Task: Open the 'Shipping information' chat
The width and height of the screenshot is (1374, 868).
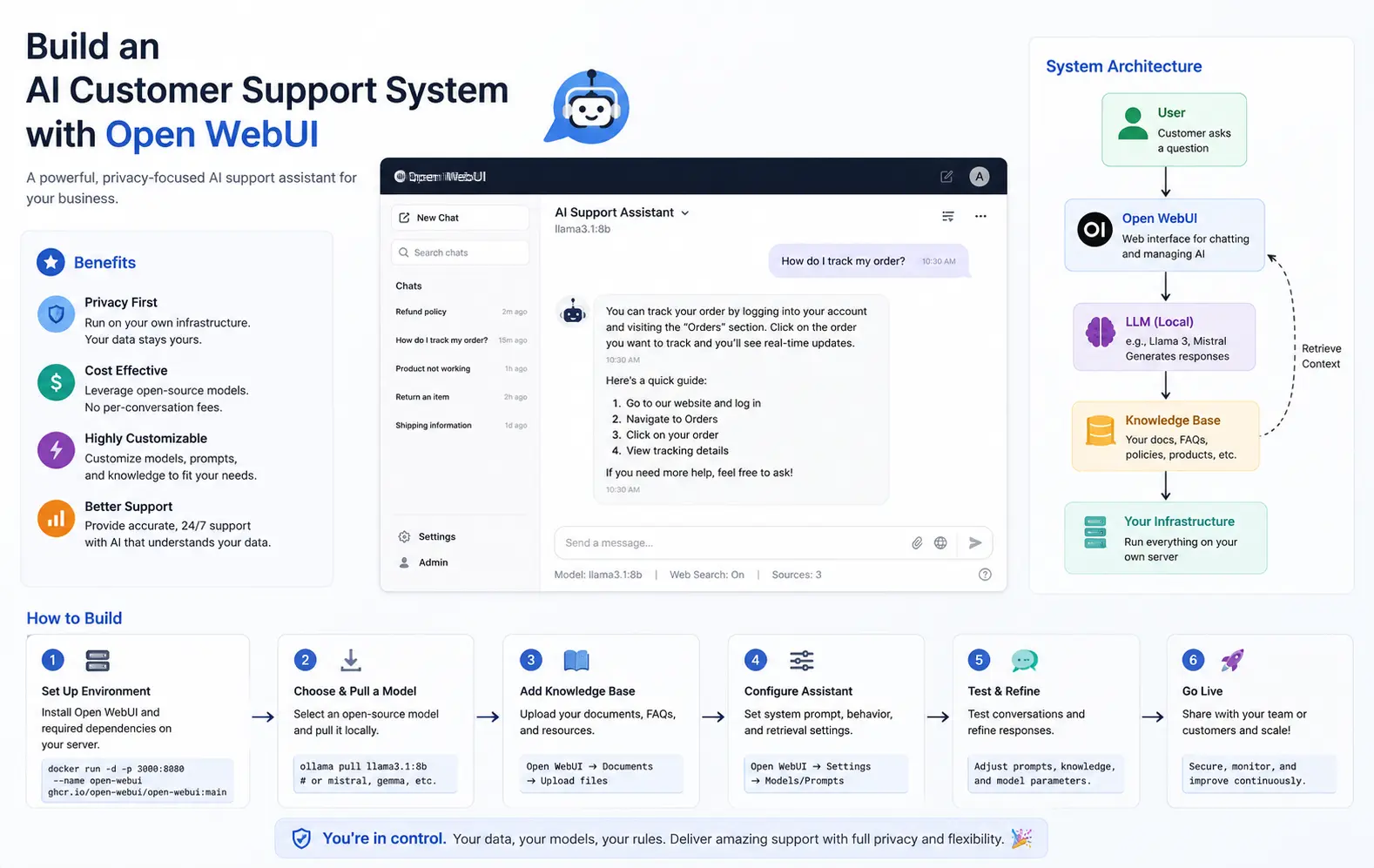Action: (461, 426)
